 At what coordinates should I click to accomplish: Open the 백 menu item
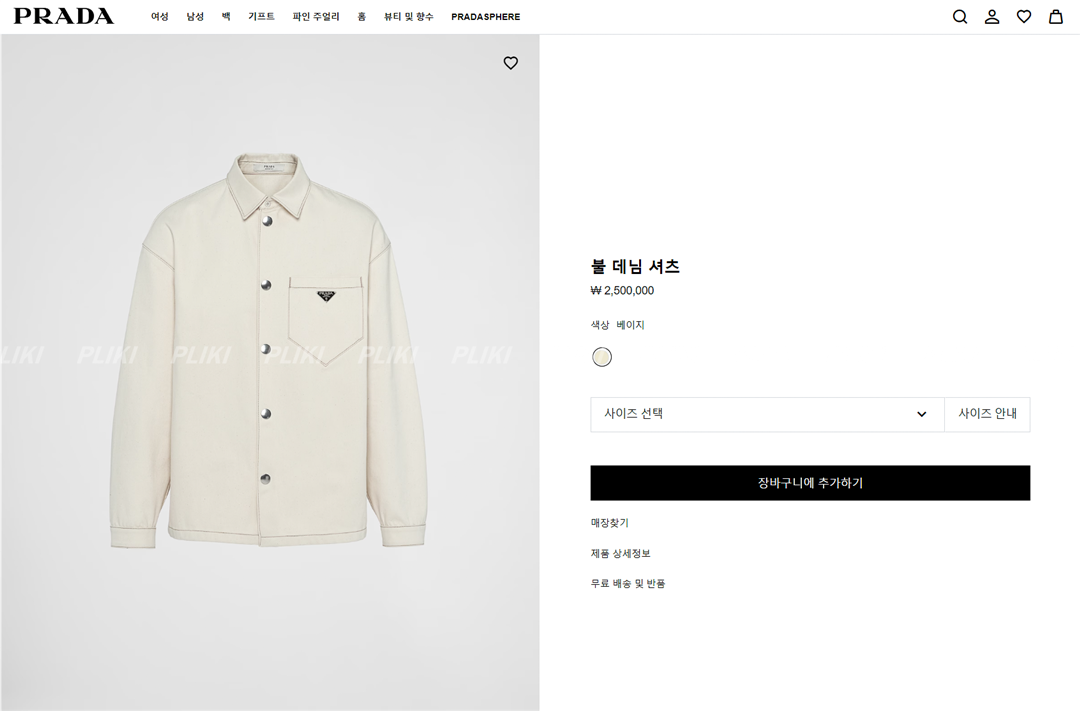coord(226,17)
